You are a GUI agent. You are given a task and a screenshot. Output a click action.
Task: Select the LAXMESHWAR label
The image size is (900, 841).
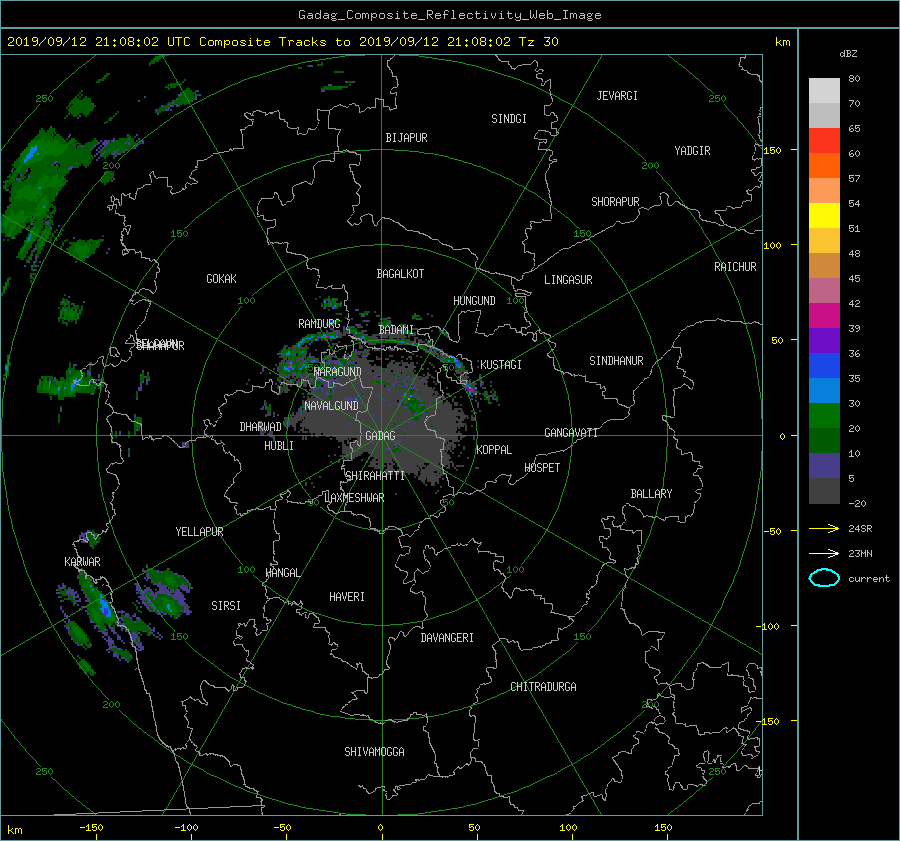pyautogui.click(x=354, y=498)
